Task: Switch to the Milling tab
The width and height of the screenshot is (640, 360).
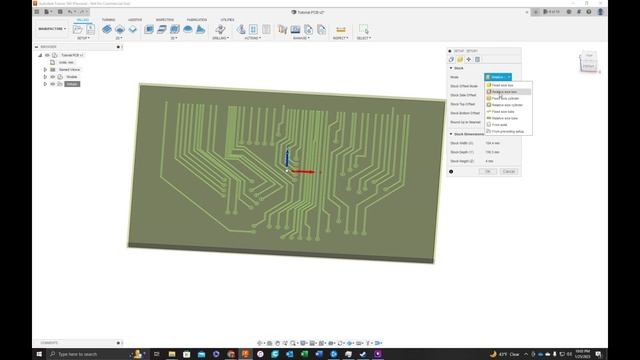Action: coord(82,20)
